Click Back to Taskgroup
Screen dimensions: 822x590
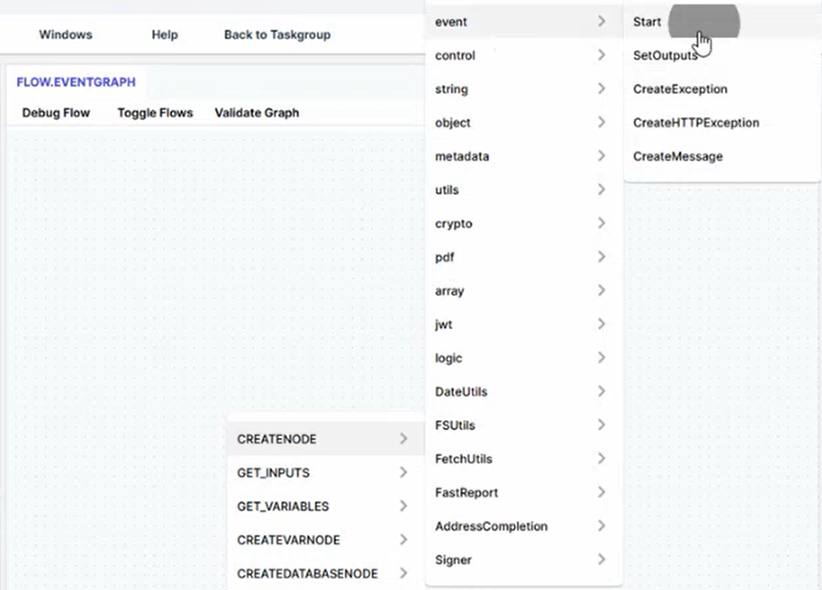click(x=277, y=35)
